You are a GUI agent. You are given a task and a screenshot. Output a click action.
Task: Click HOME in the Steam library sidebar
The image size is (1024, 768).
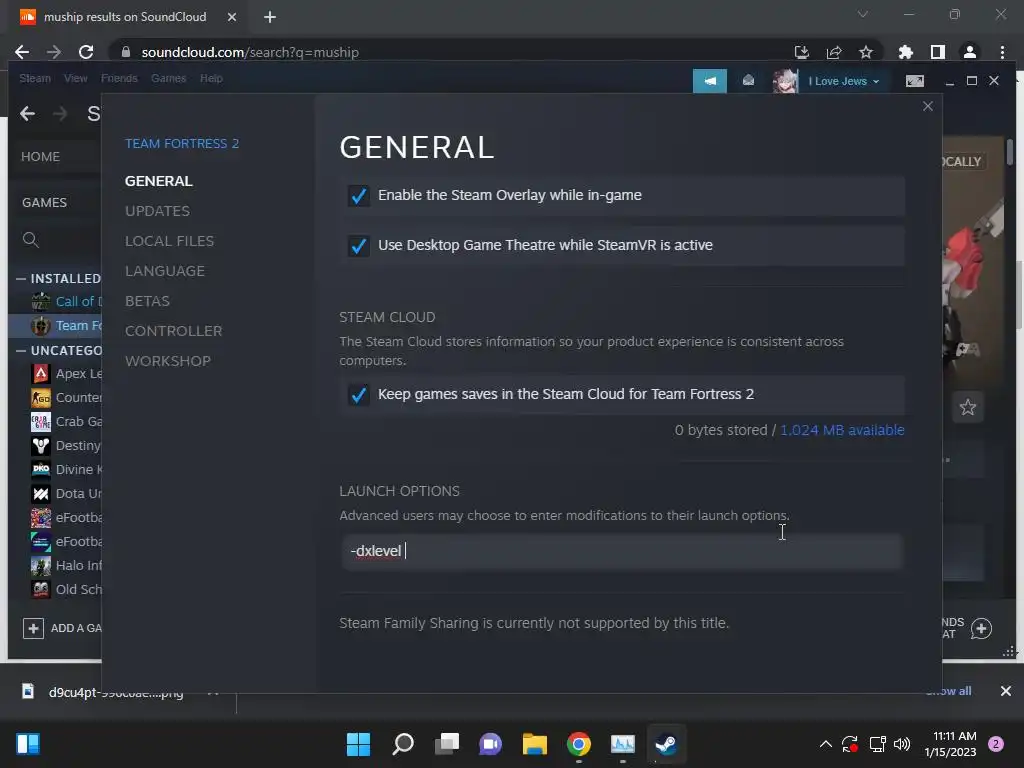coord(40,157)
